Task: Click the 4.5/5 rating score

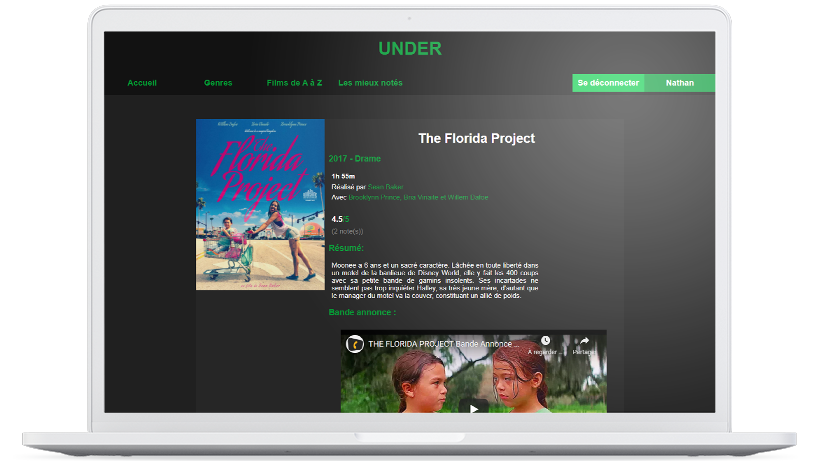Action: pos(341,219)
